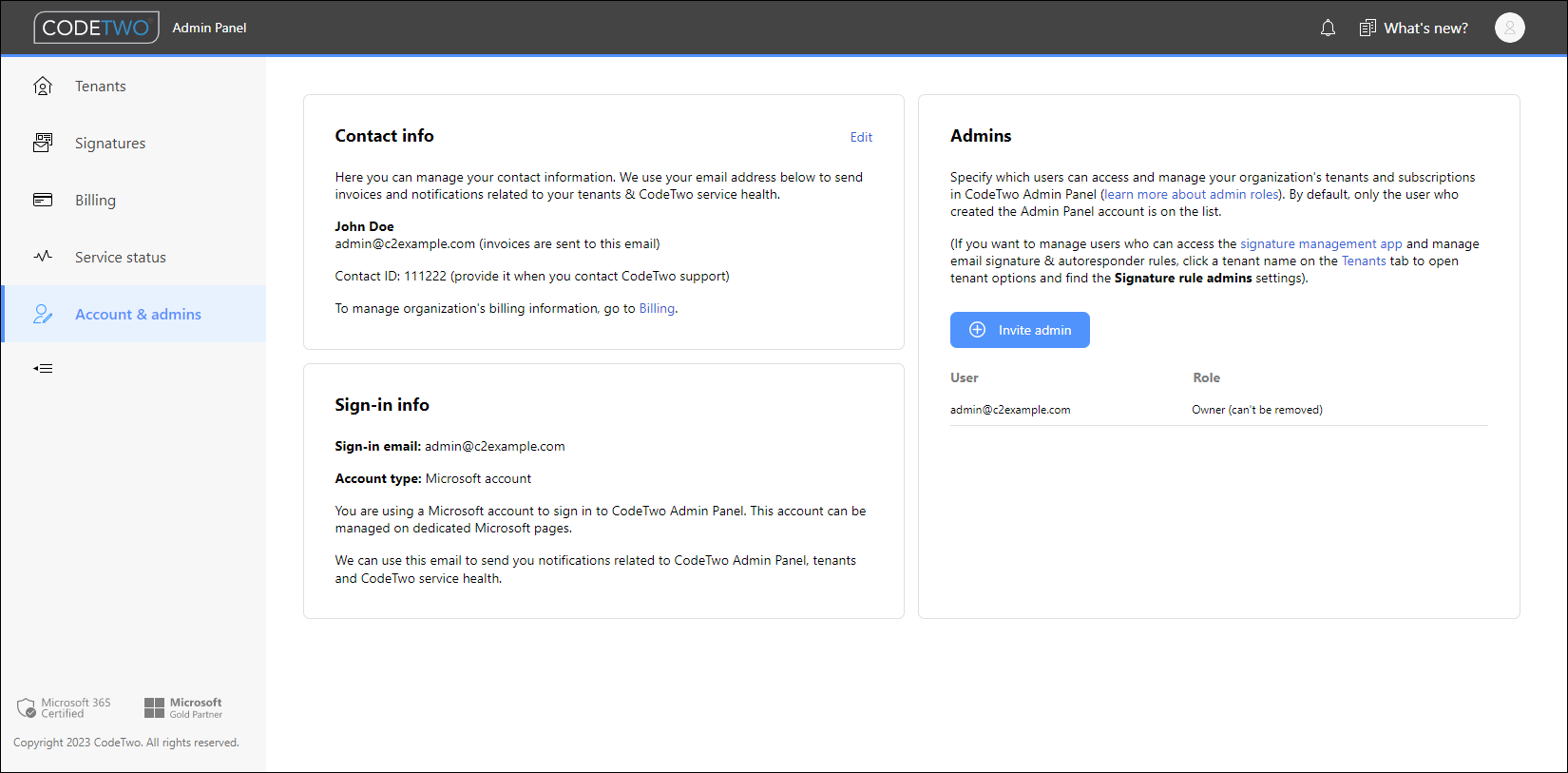Image resolution: width=1568 pixels, height=773 pixels.
Task: Click the Admins heading
Action: point(981,136)
